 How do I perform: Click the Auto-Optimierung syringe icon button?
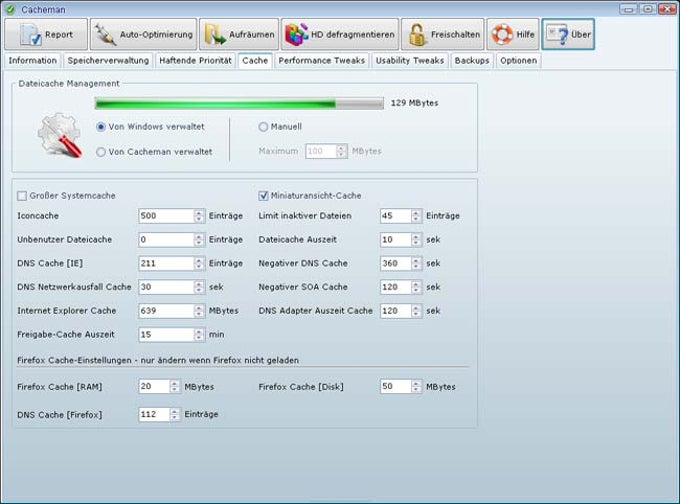143,34
